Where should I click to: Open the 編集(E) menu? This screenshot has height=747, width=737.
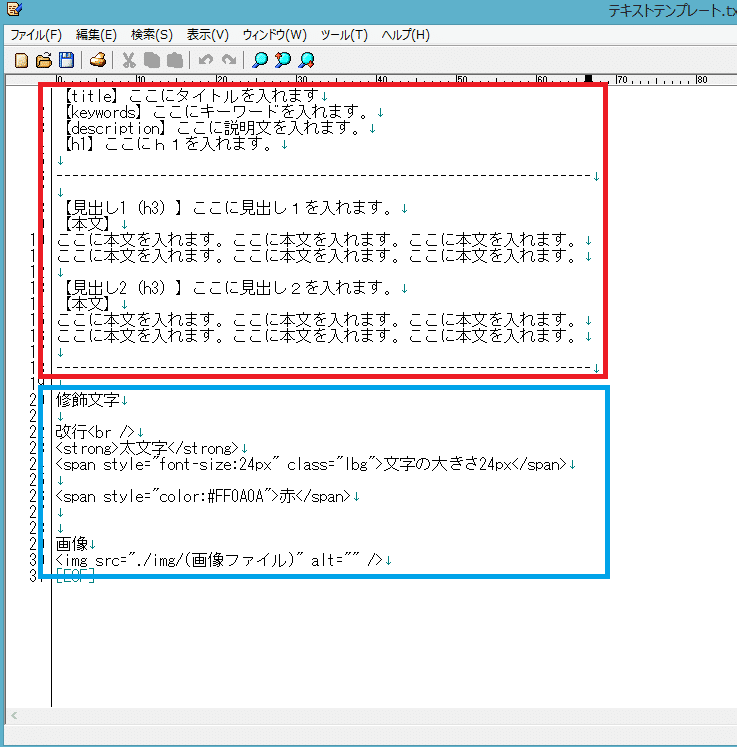96,35
